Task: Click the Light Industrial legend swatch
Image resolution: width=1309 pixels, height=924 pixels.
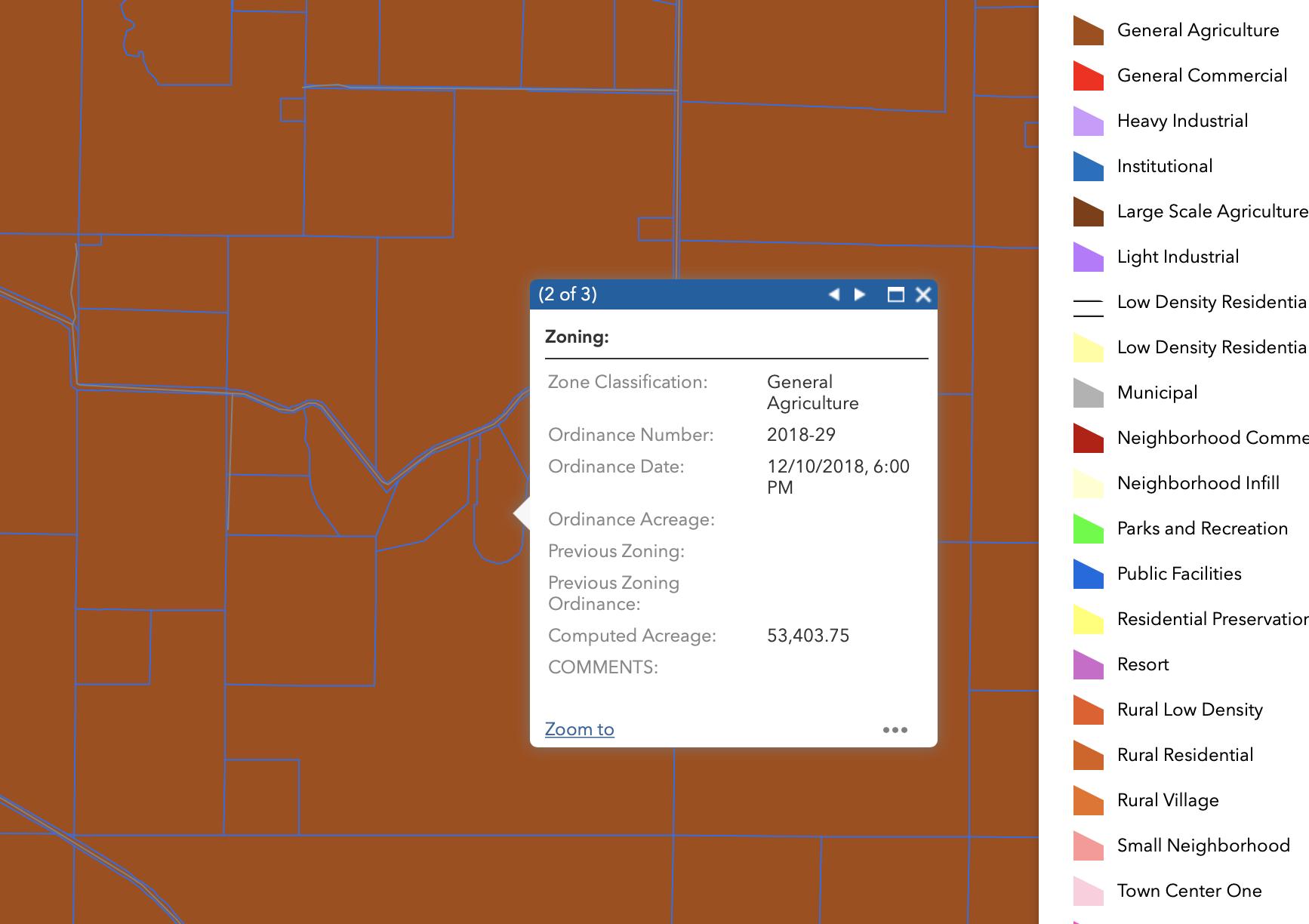Action: tap(1088, 257)
